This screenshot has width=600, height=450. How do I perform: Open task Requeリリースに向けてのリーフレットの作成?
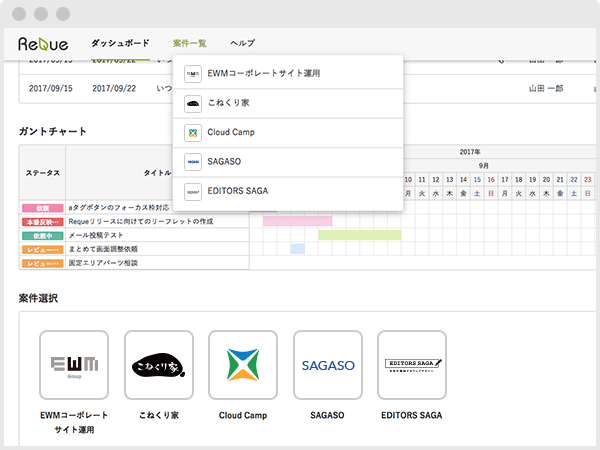pyautogui.click(x=141, y=222)
